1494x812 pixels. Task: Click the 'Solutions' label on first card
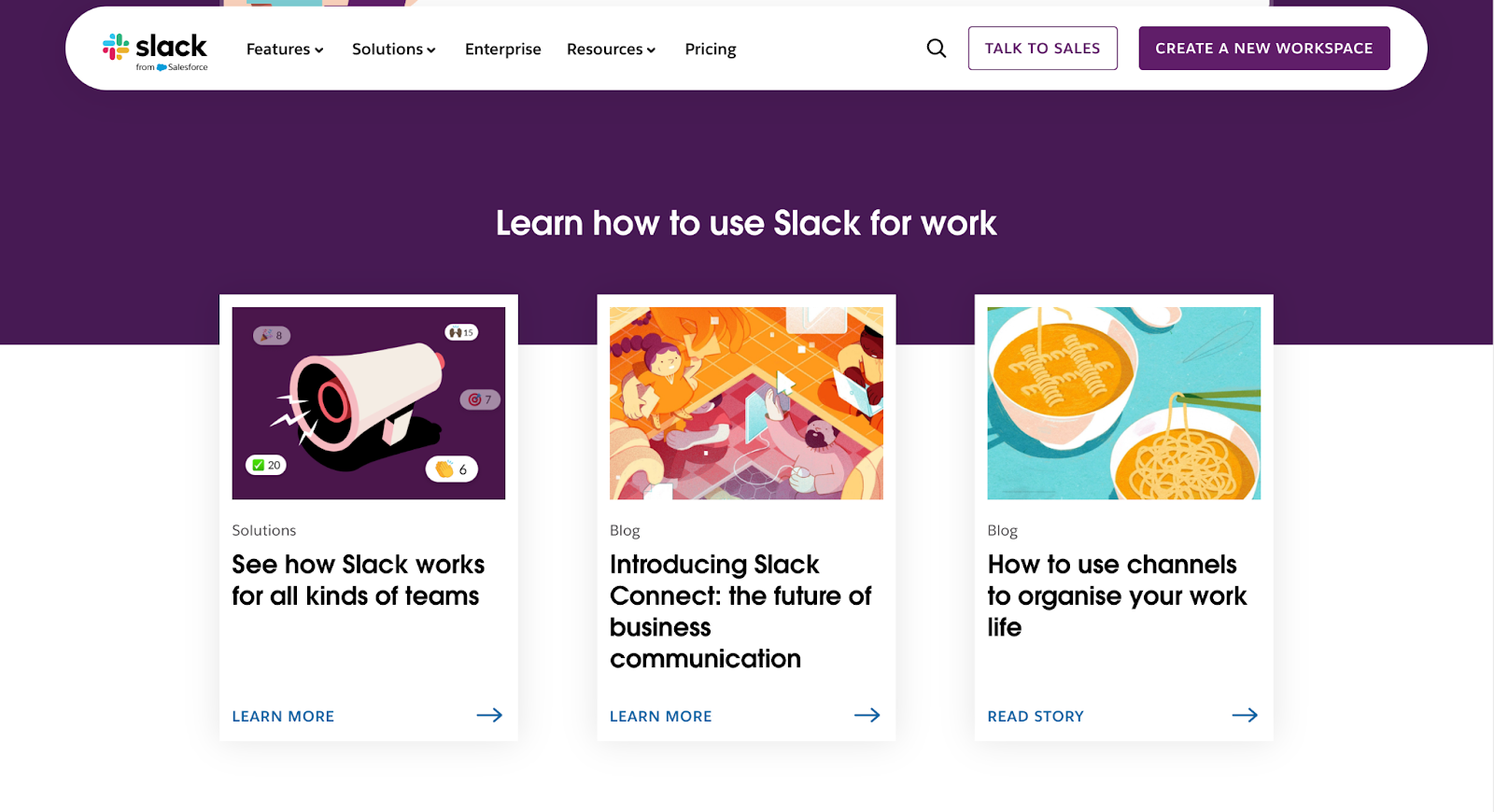click(264, 530)
